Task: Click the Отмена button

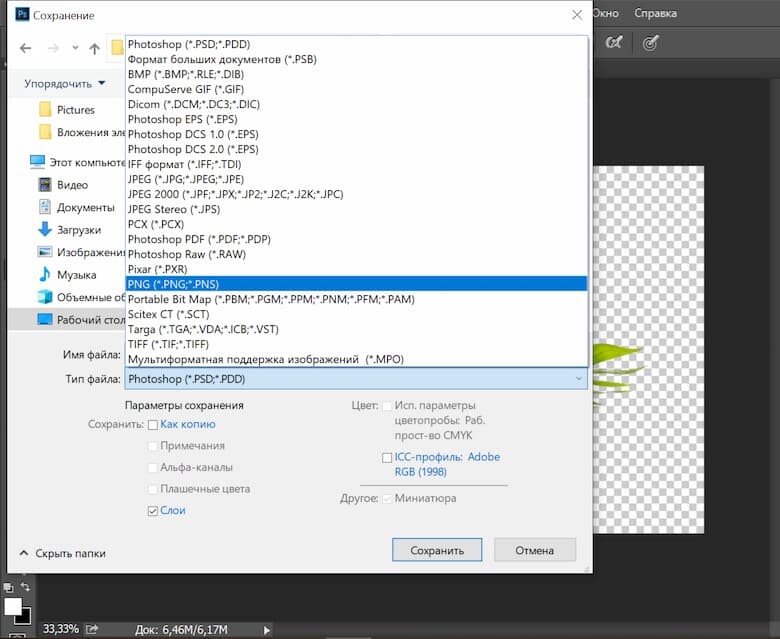Action: tap(534, 550)
